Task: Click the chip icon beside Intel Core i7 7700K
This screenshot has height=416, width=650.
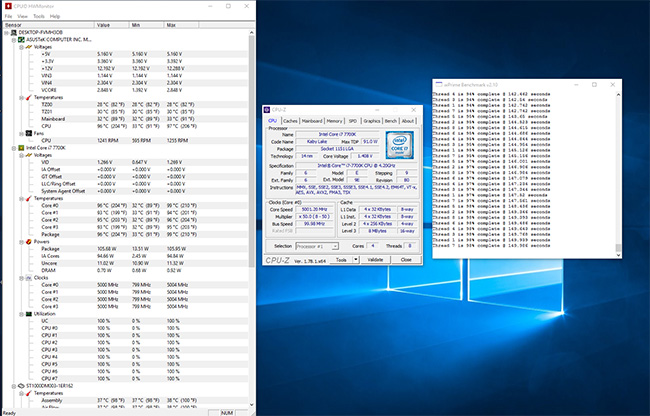Action: pyautogui.click(x=21, y=148)
